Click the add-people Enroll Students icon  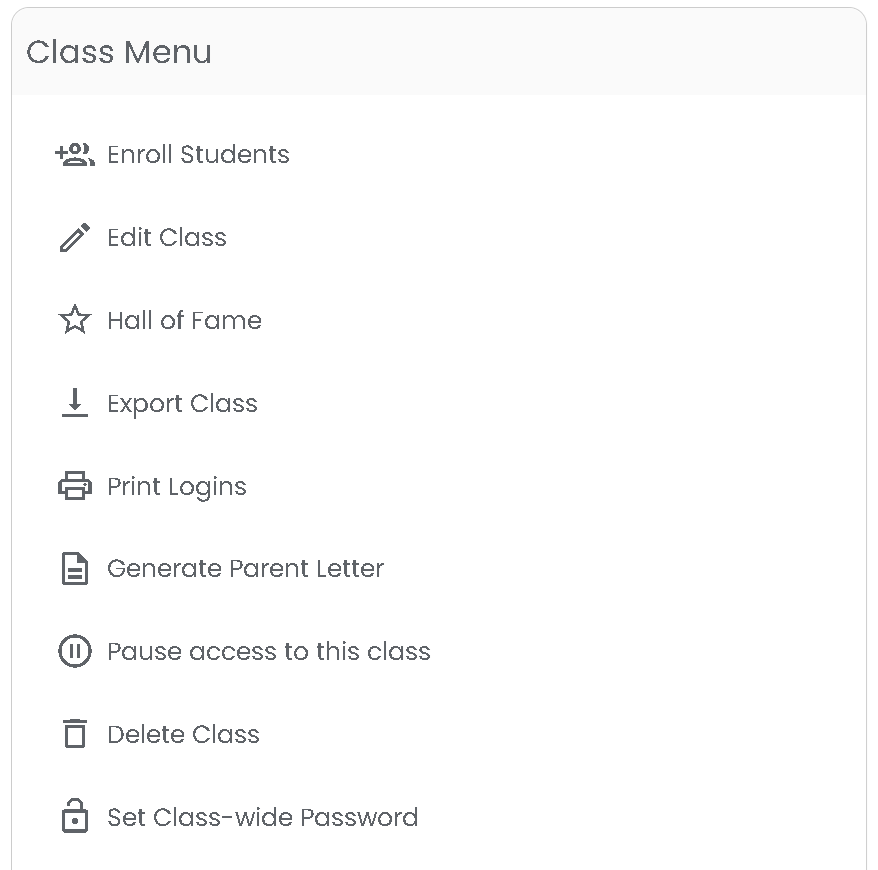pyautogui.click(x=74, y=155)
